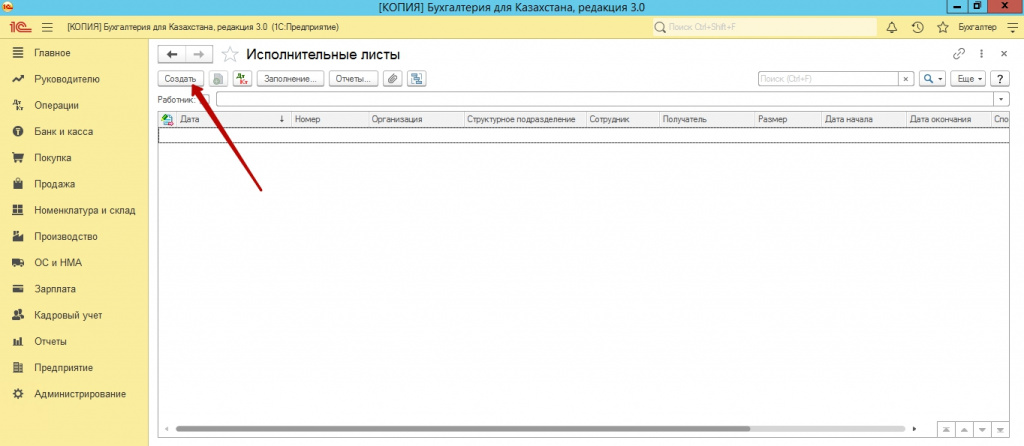Image resolution: width=1024 pixels, height=446 pixels.
Task: Click the paperclip attached files icon
Action: click(393, 78)
